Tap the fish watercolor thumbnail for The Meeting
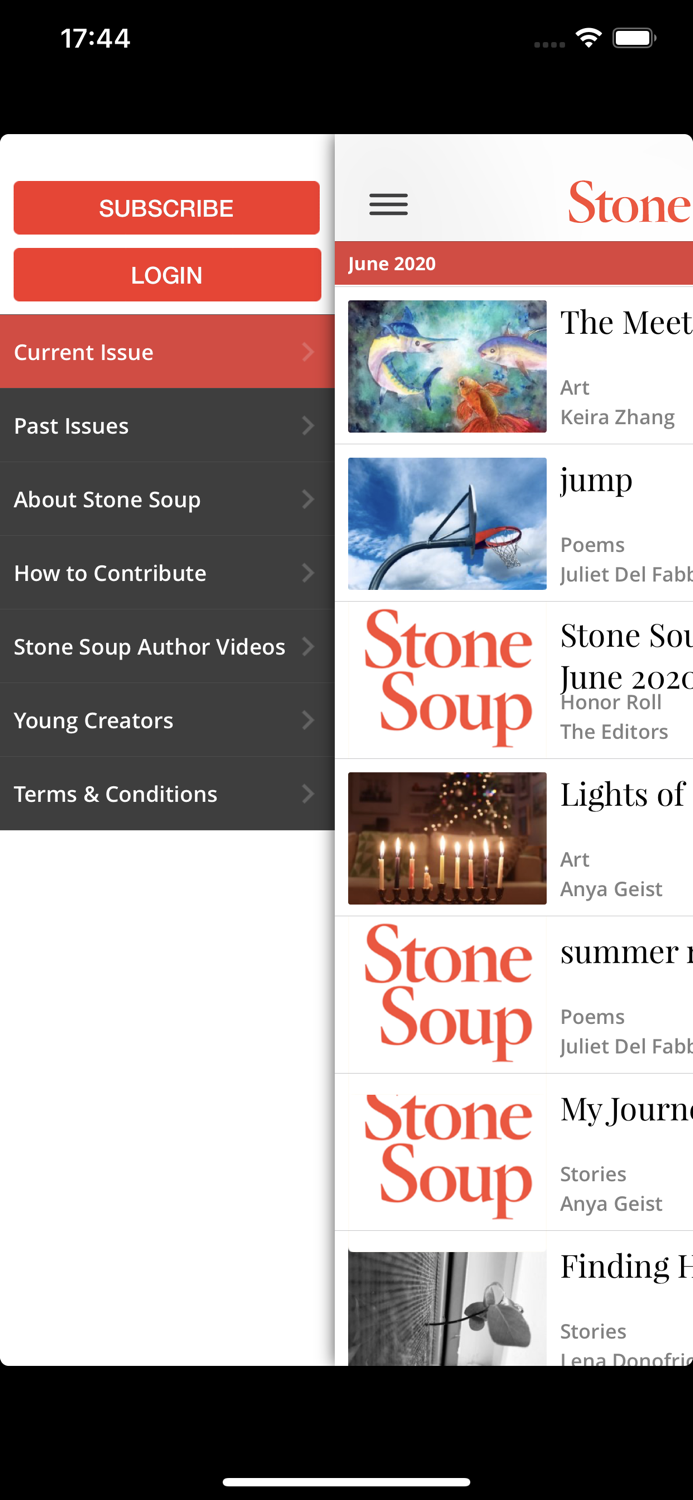Viewport: 693px width, 1500px height. point(447,366)
